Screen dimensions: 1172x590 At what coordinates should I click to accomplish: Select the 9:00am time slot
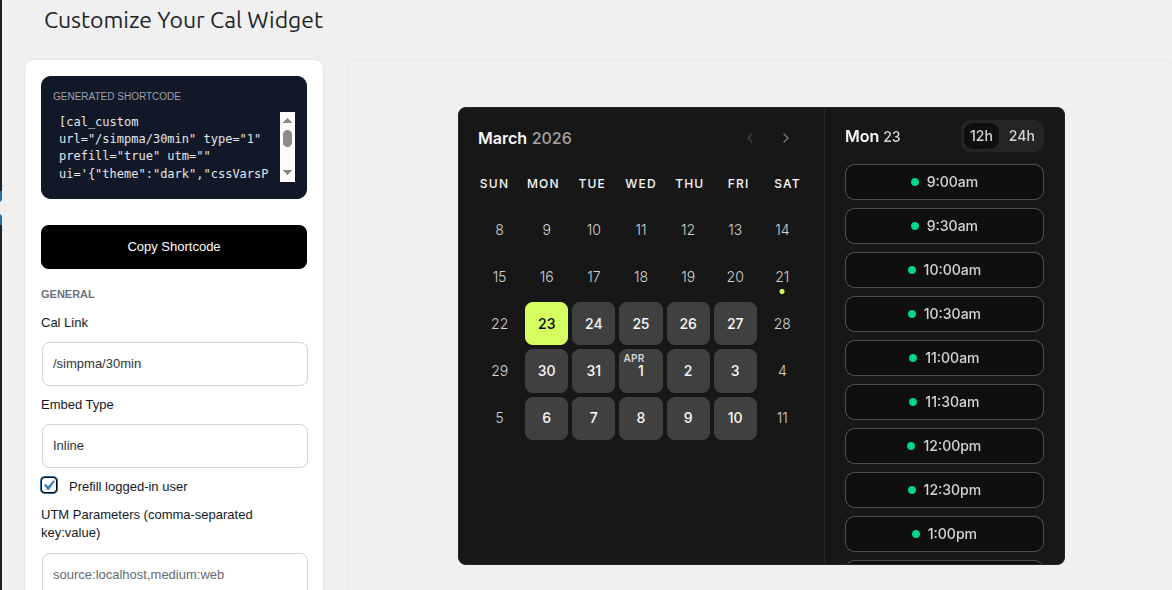[944, 182]
